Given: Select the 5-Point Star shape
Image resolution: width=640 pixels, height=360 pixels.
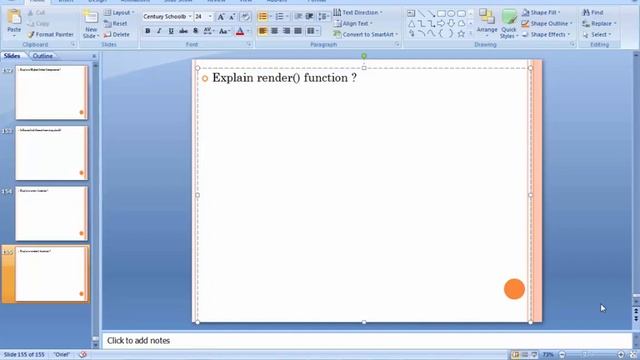Looking at the screenshot, I should [461, 34].
